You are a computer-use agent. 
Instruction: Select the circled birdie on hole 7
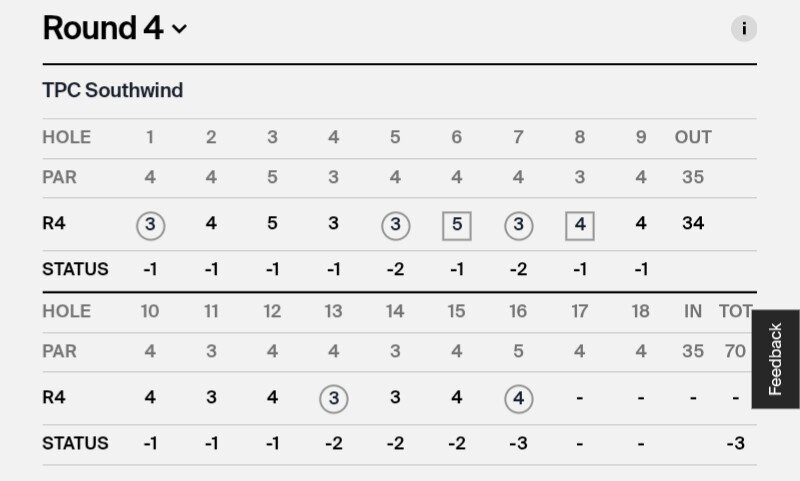[518, 225]
